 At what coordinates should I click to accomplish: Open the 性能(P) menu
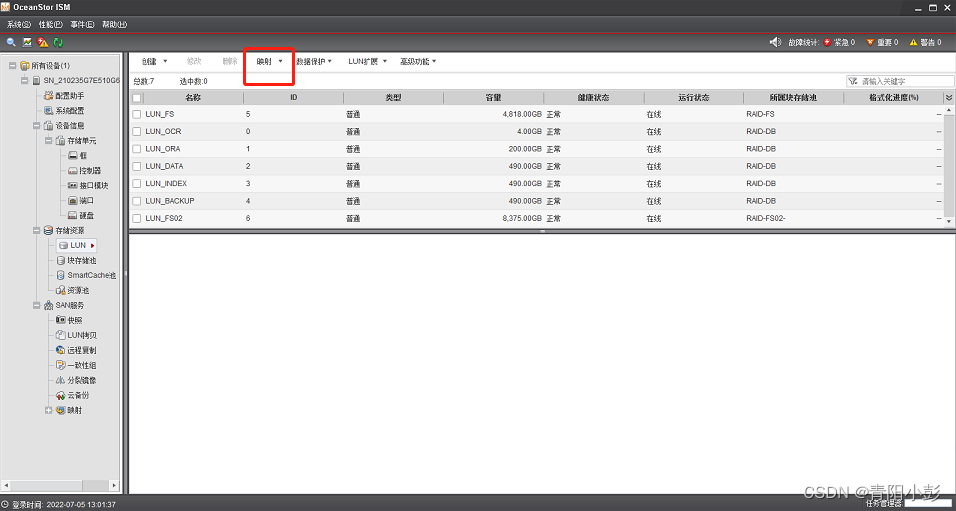pyautogui.click(x=51, y=24)
